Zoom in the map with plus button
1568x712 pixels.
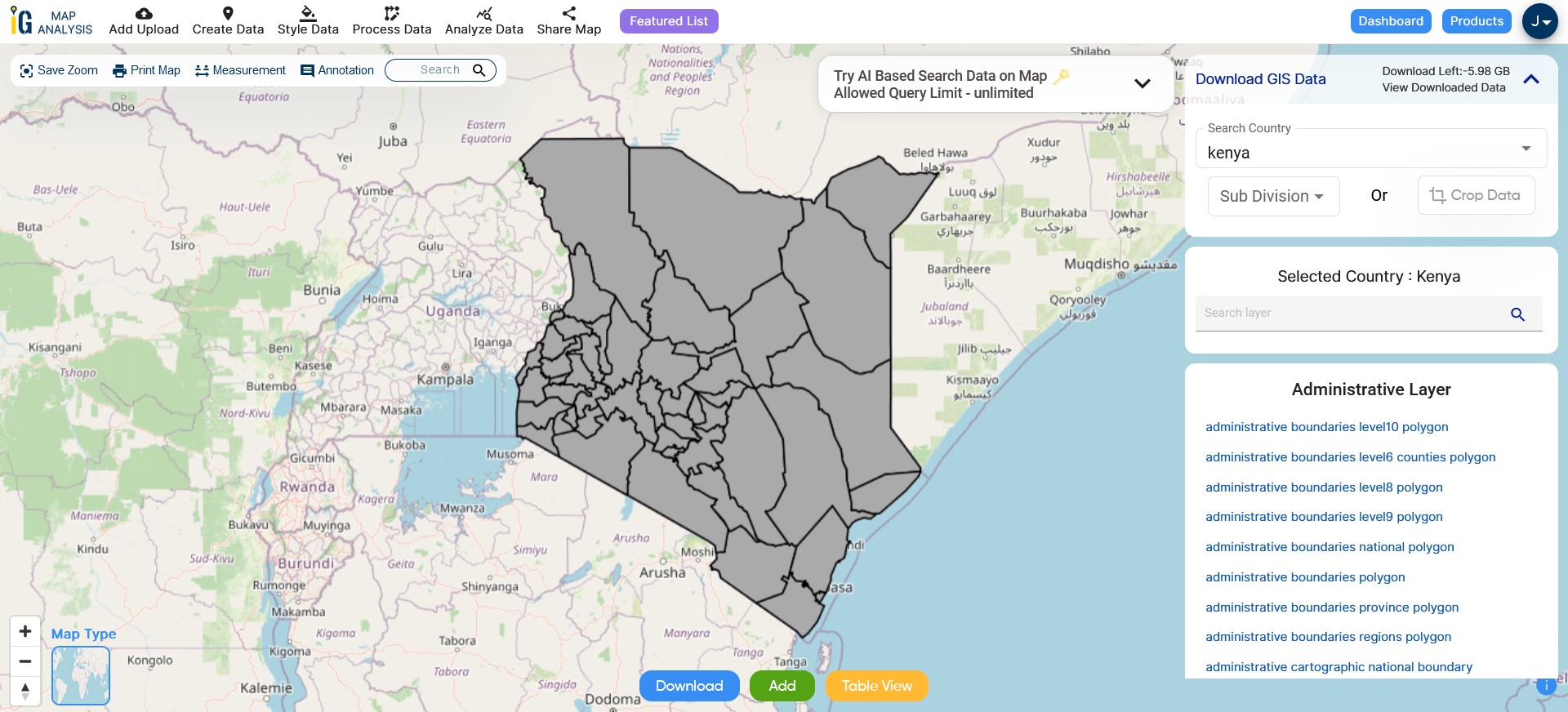25,631
